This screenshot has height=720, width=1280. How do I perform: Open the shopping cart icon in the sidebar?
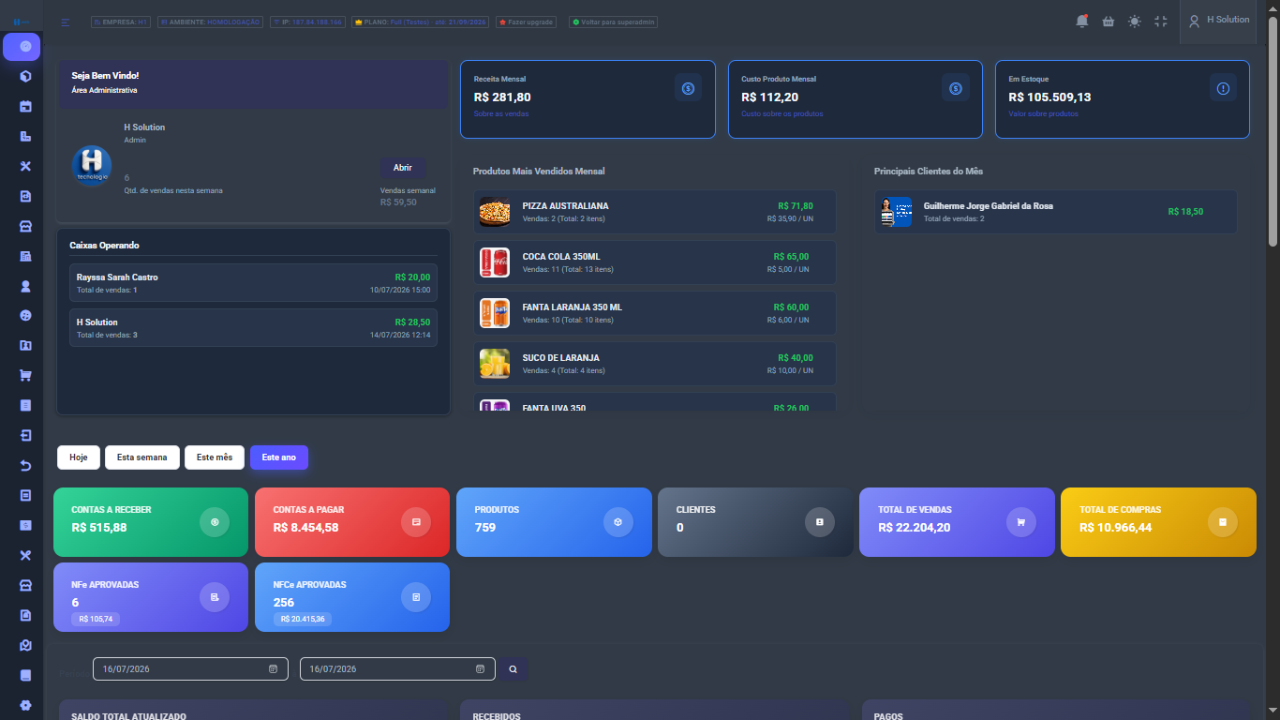25,376
